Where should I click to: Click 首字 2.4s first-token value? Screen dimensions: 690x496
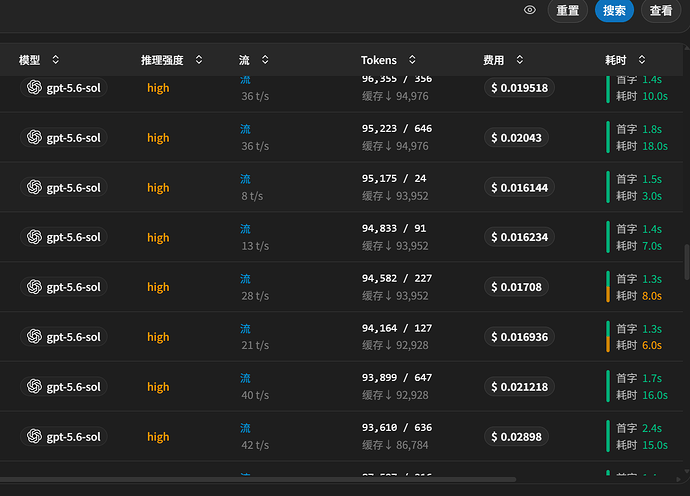coord(652,428)
